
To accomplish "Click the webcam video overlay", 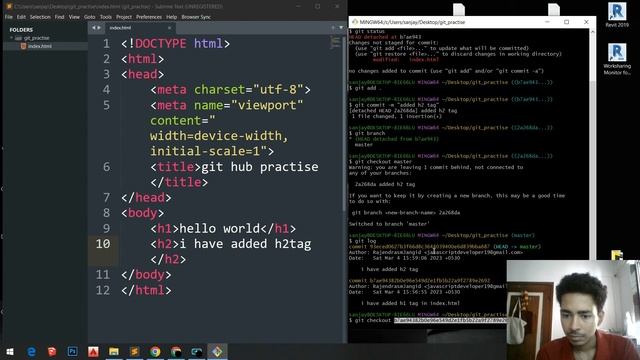I will 573,310.
